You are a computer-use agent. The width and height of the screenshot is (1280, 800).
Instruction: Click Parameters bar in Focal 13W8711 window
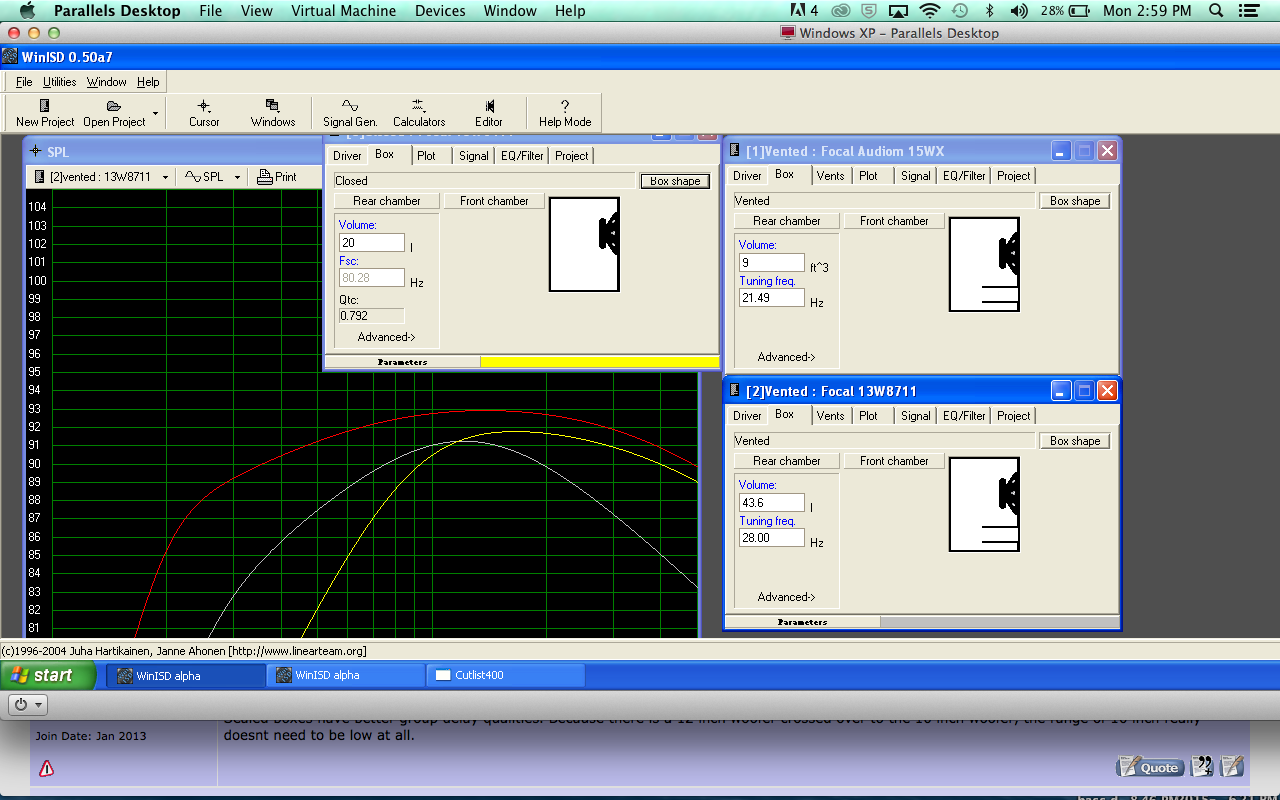click(802, 622)
